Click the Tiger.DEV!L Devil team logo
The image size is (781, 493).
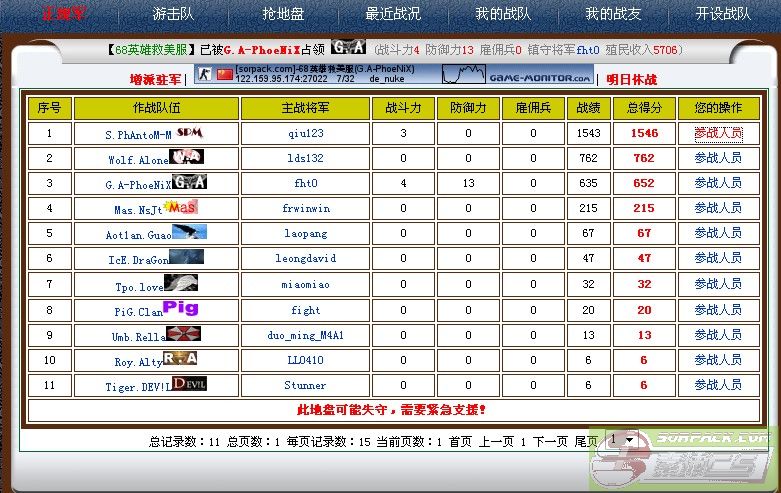point(189,384)
